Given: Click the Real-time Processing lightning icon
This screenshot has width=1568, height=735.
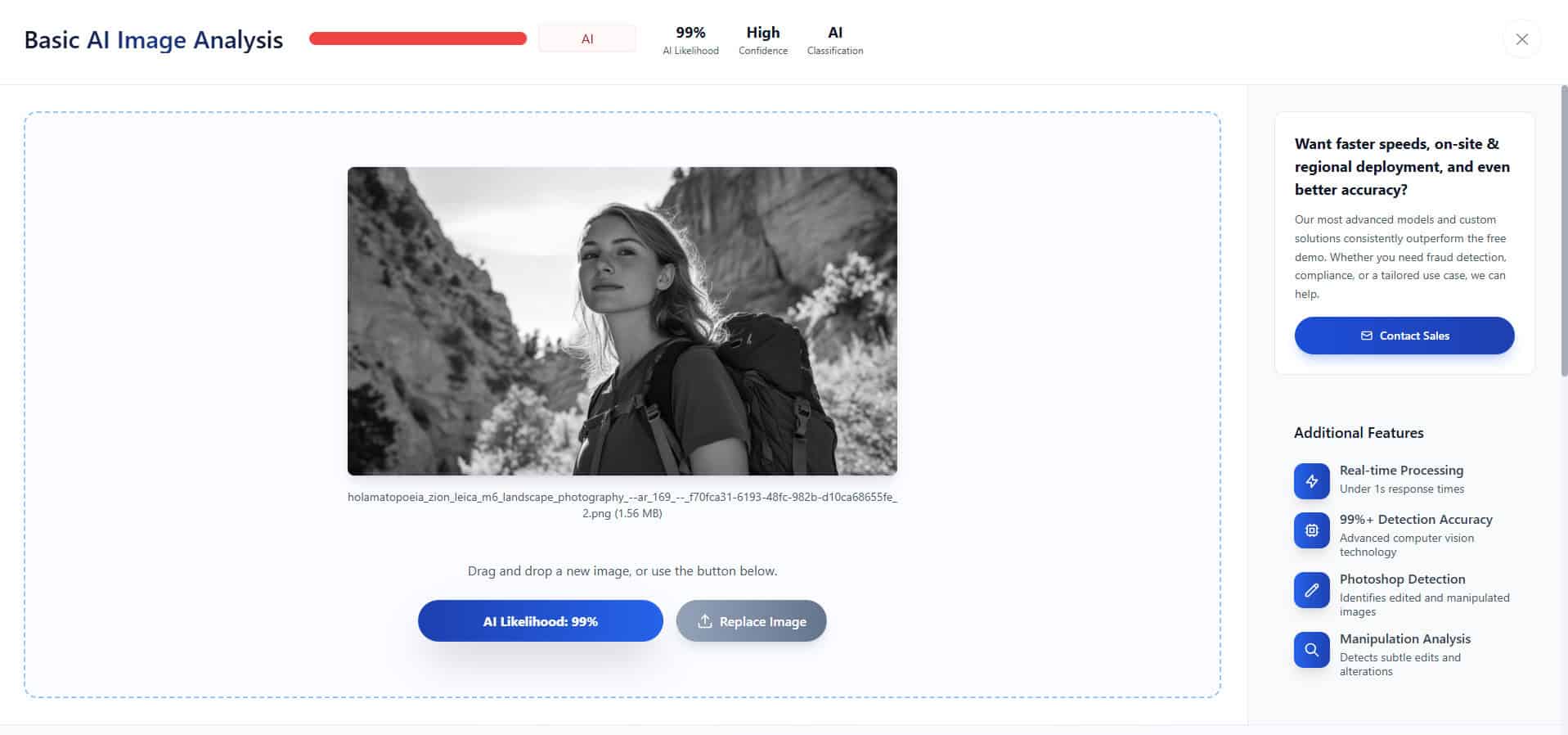Looking at the screenshot, I should coord(1311,481).
